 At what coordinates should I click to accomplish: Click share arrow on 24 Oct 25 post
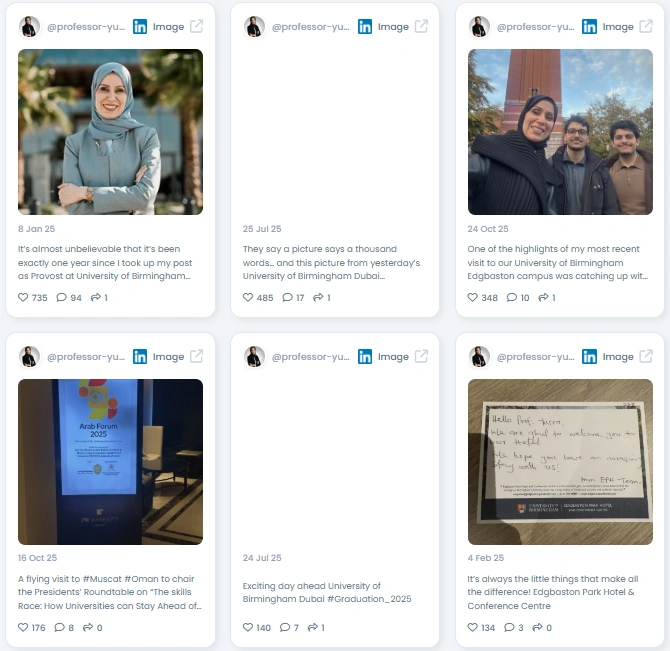pos(543,297)
